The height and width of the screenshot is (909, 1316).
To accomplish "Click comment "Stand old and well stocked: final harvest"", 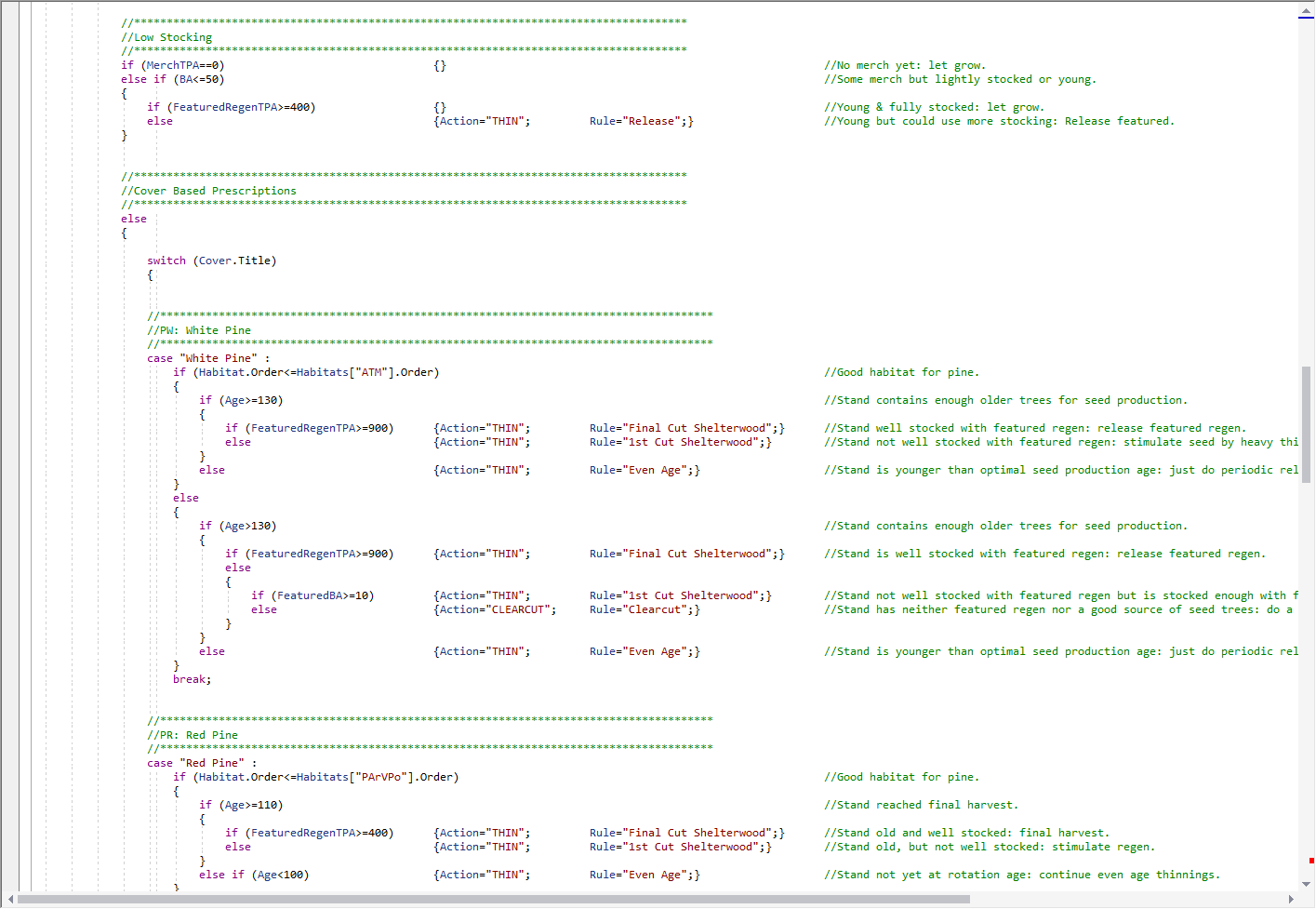I will click(x=967, y=833).
